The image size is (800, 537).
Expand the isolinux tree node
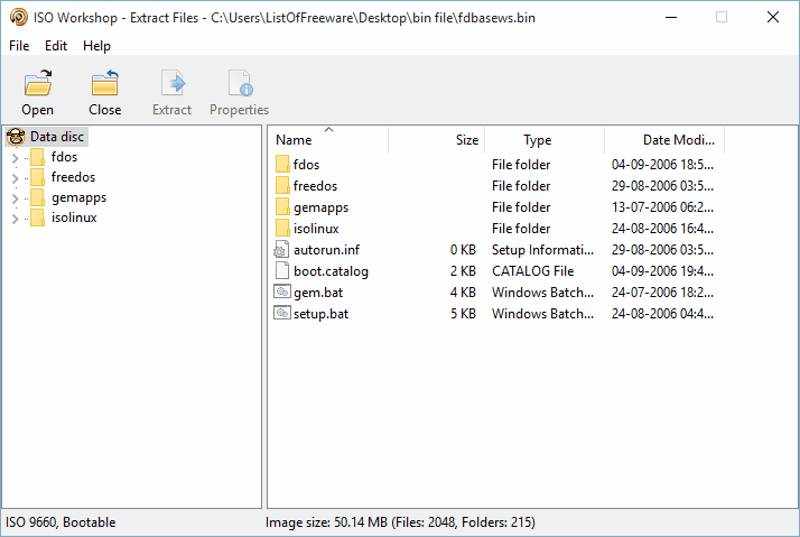click(x=15, y=219)
